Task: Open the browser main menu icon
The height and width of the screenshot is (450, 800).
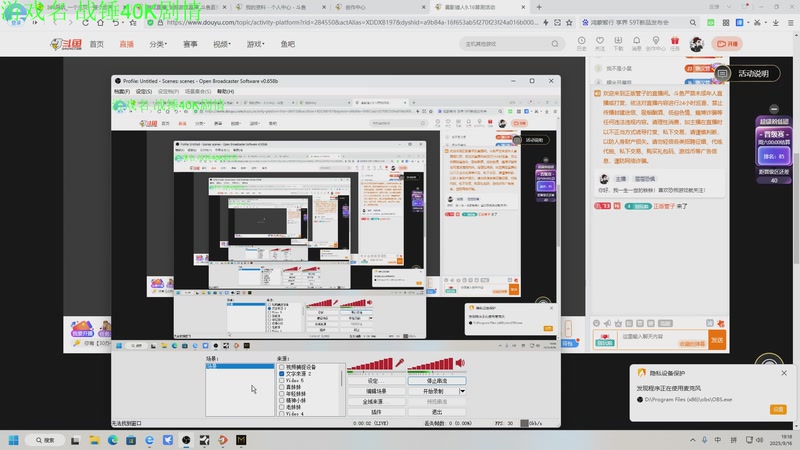Action: click(x=790, y=22)
